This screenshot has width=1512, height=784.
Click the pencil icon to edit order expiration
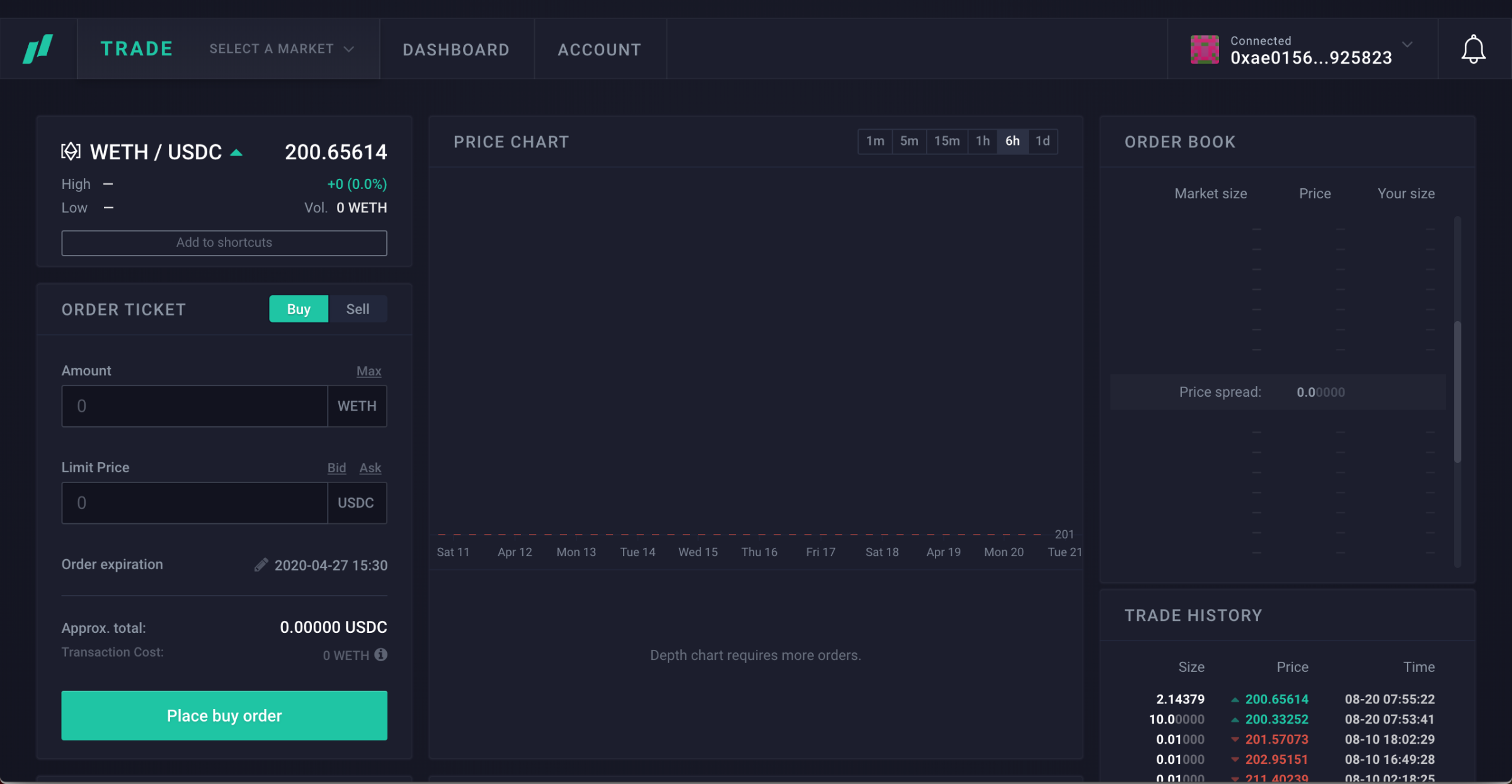click(260, 564)
